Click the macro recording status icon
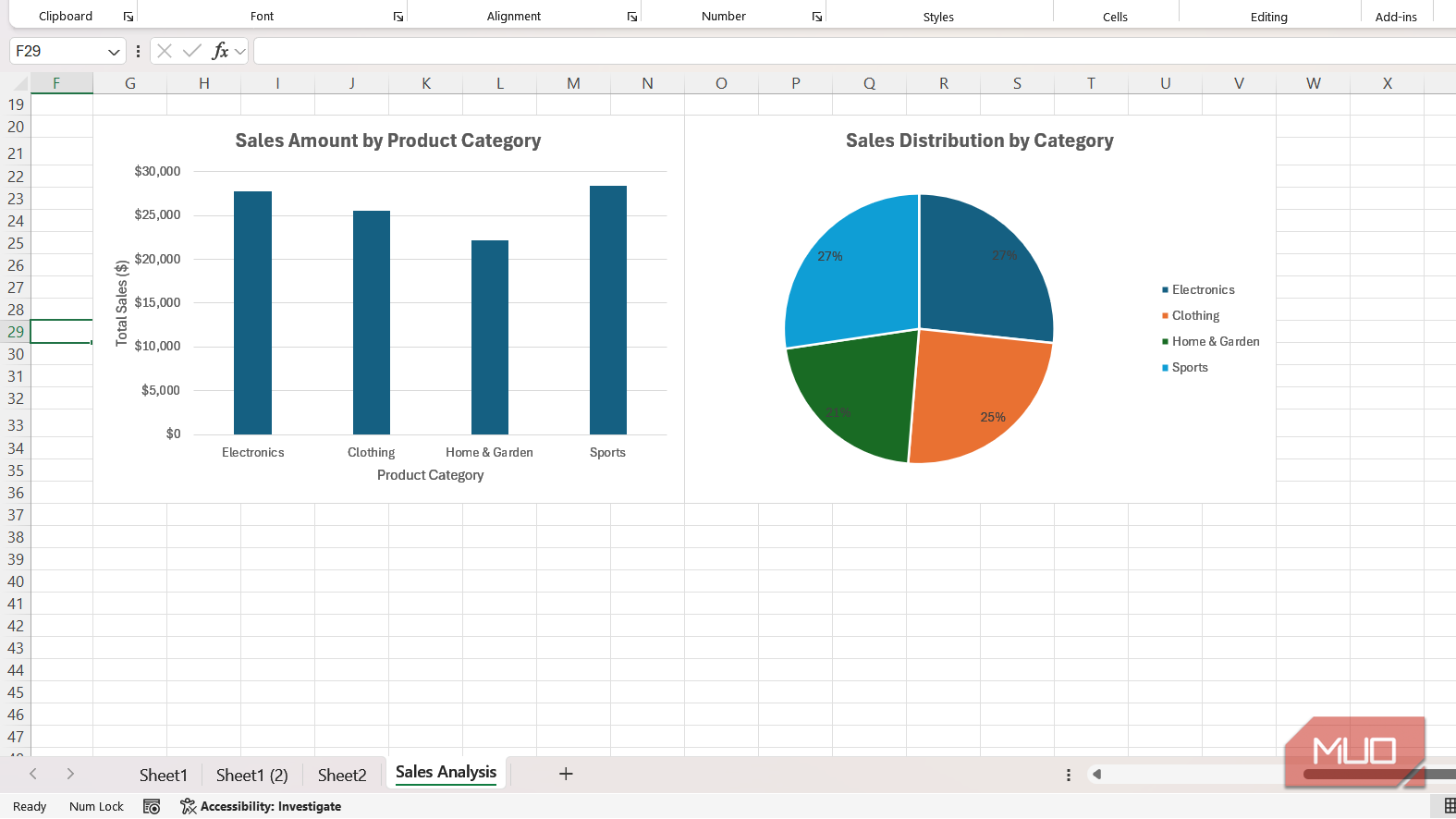The image size is (1456, 819). 152,806
